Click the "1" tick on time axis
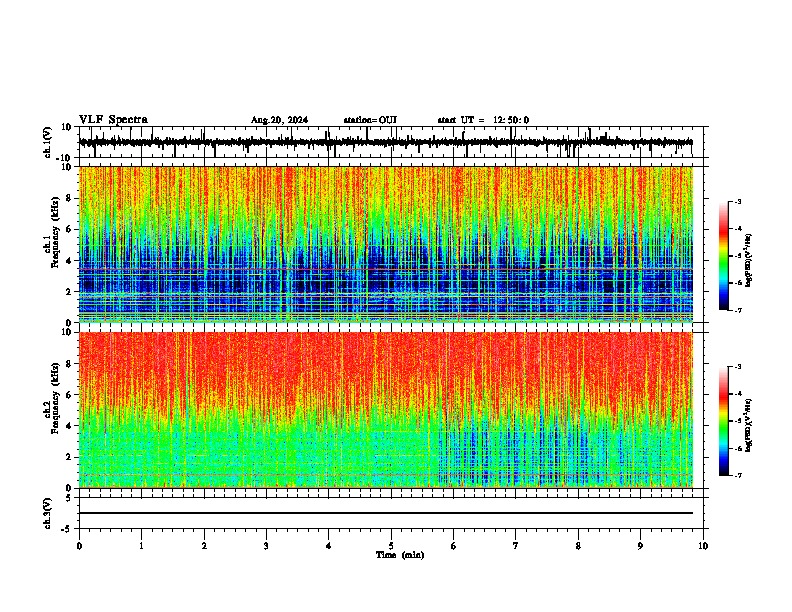 pos(141,546)
